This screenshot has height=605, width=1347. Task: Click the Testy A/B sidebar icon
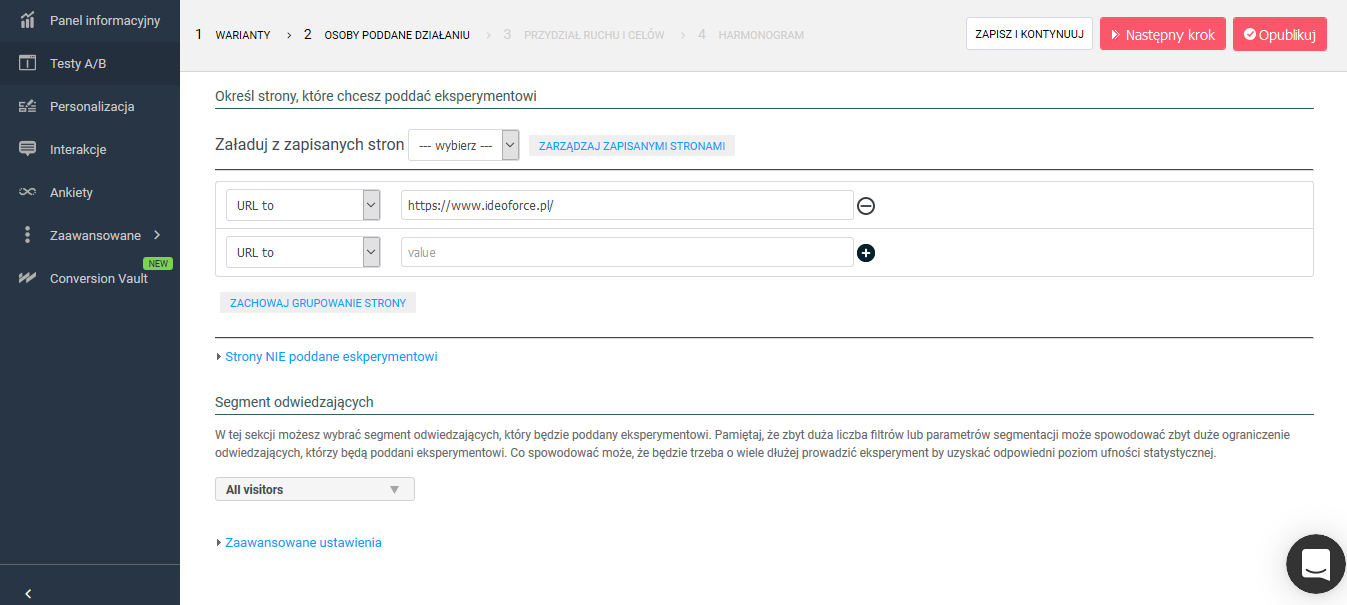click(28, 63)
